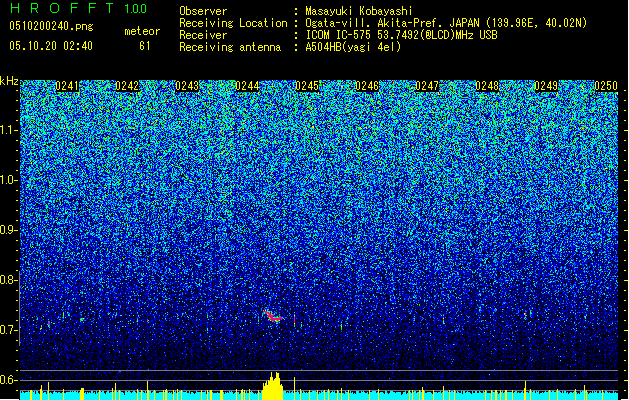Viewport: 629px width, 400px height.
Task: Click the HROFFT 1.0.0 title text
Action: pyautogui.click(x=79, y=8)
